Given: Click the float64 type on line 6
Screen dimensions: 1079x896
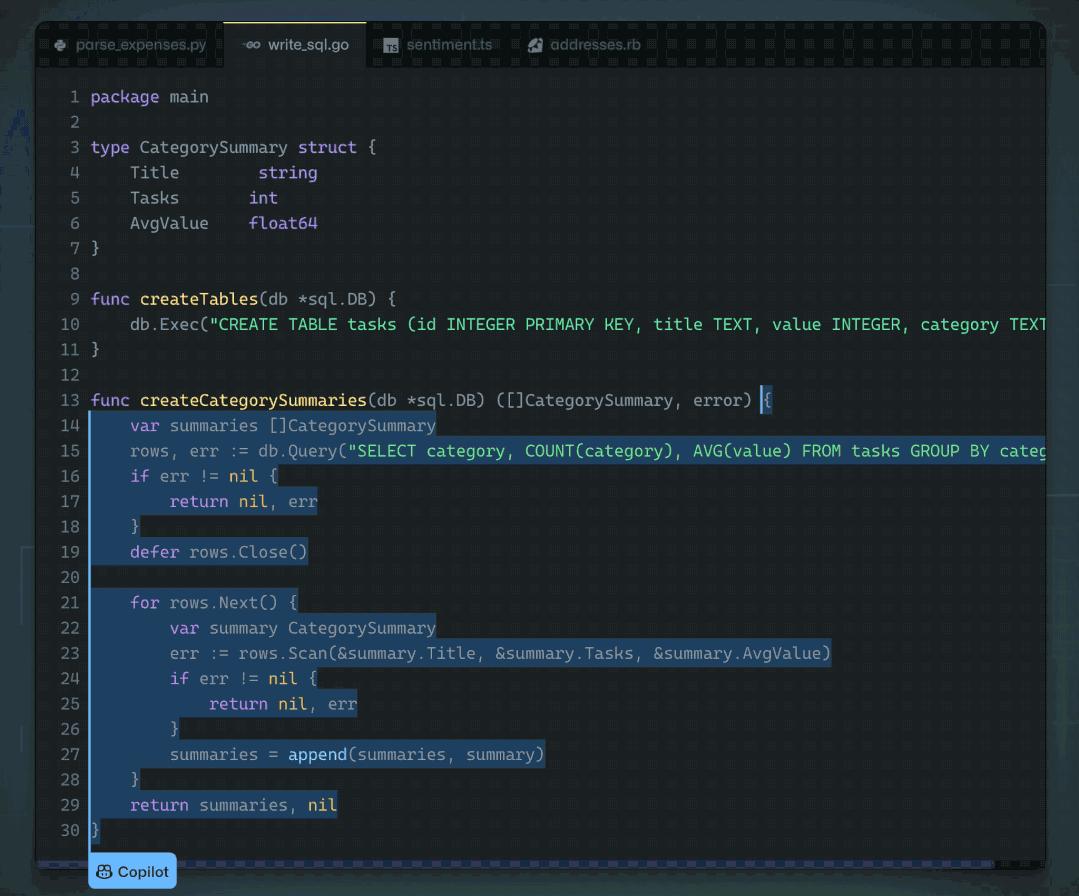Looking at the screenshot, I should click(x=283, y=223).
